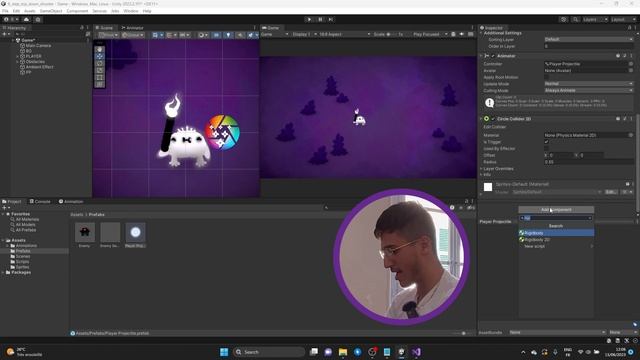Select the Scene tab
The height and width of the screenshot is (360, 640).
(x=104, y=28)
